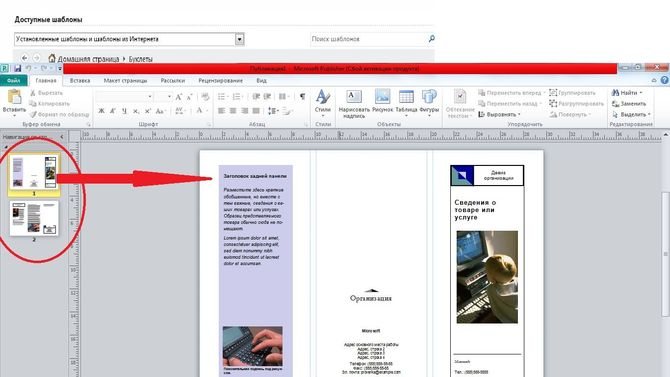Open the Фигуры shapes gallery
This screenshot has width=670, height=377.
tap(429, 103)
